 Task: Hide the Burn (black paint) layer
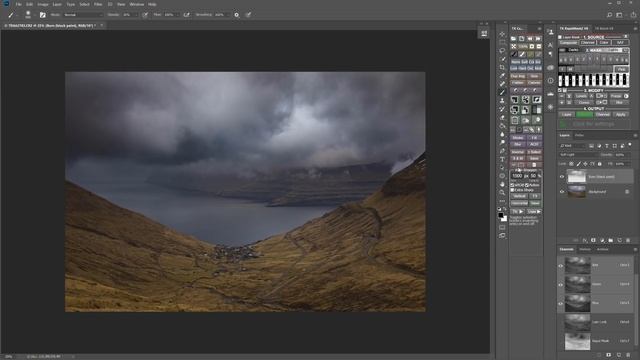(x=562, y=177)
